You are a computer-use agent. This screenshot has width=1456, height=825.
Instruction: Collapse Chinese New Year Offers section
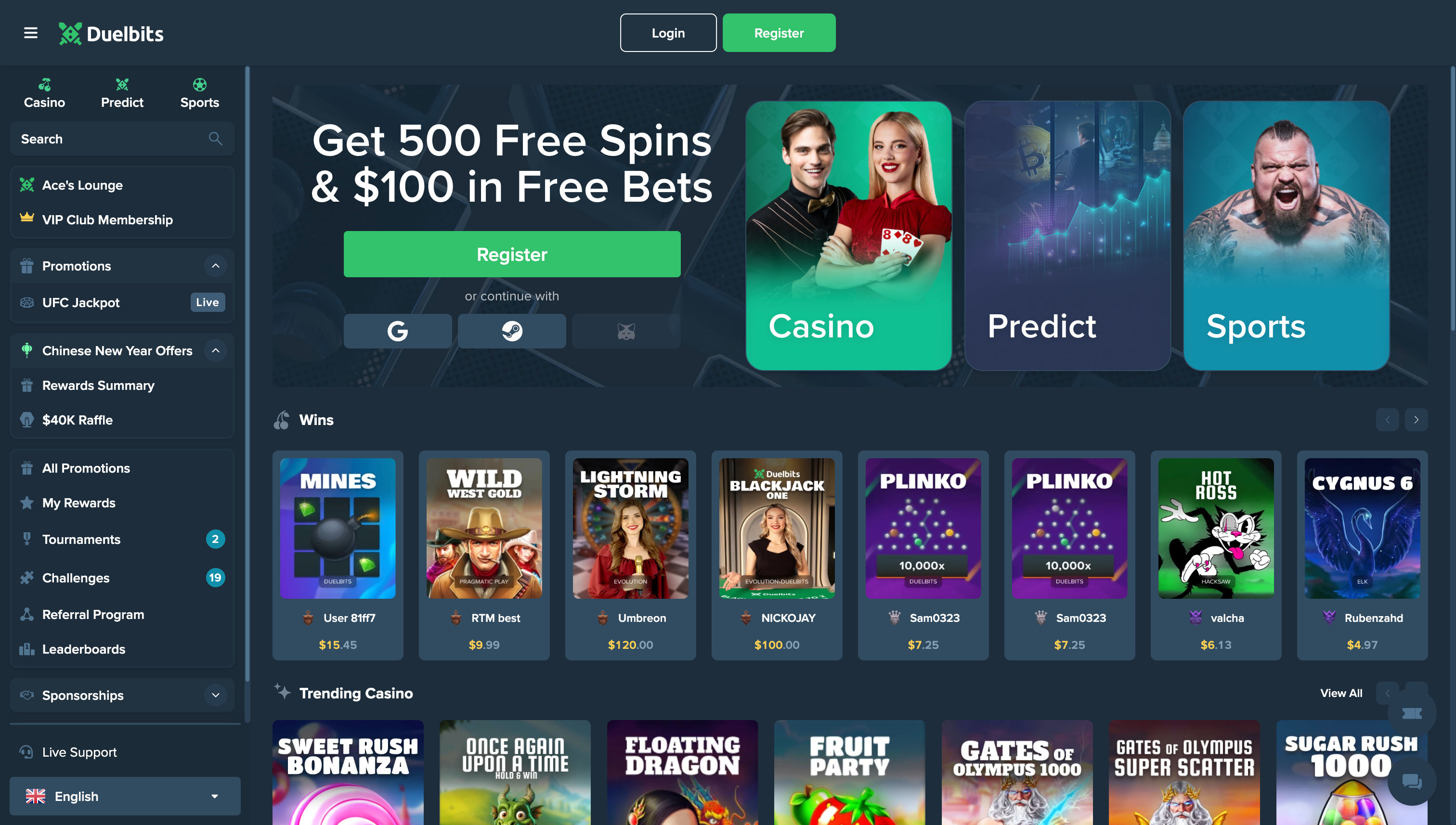point(215,351)
